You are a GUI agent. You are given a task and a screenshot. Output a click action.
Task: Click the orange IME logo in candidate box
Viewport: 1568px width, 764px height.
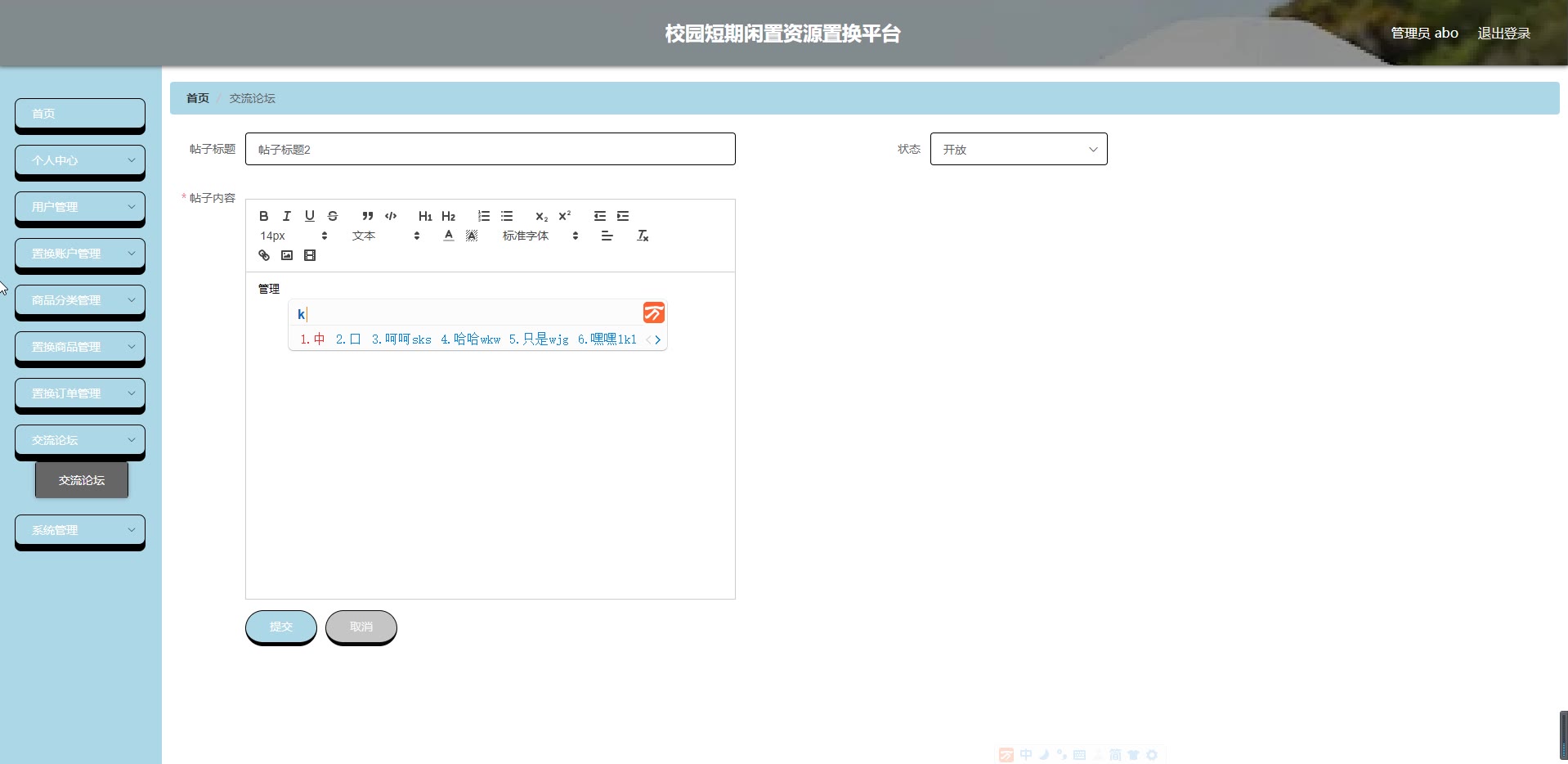coord(653,313)
